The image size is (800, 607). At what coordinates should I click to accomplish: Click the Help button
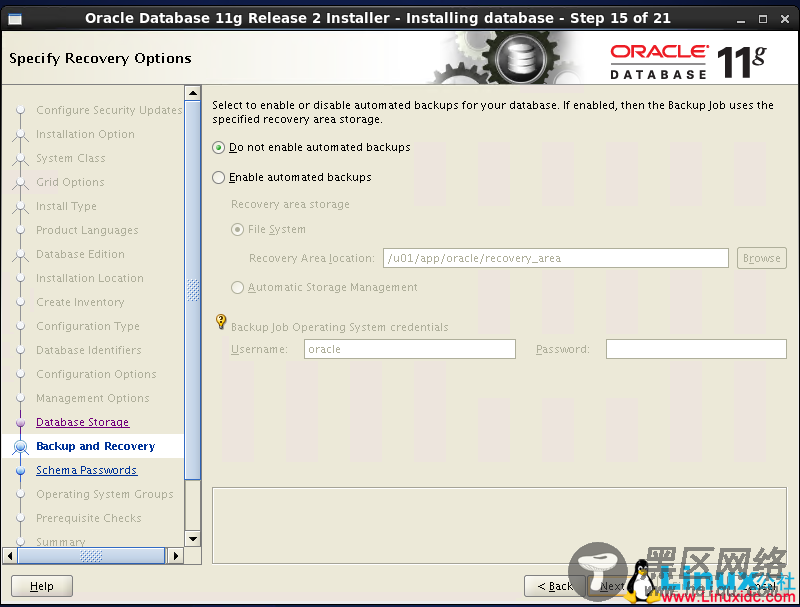(42, 586)
